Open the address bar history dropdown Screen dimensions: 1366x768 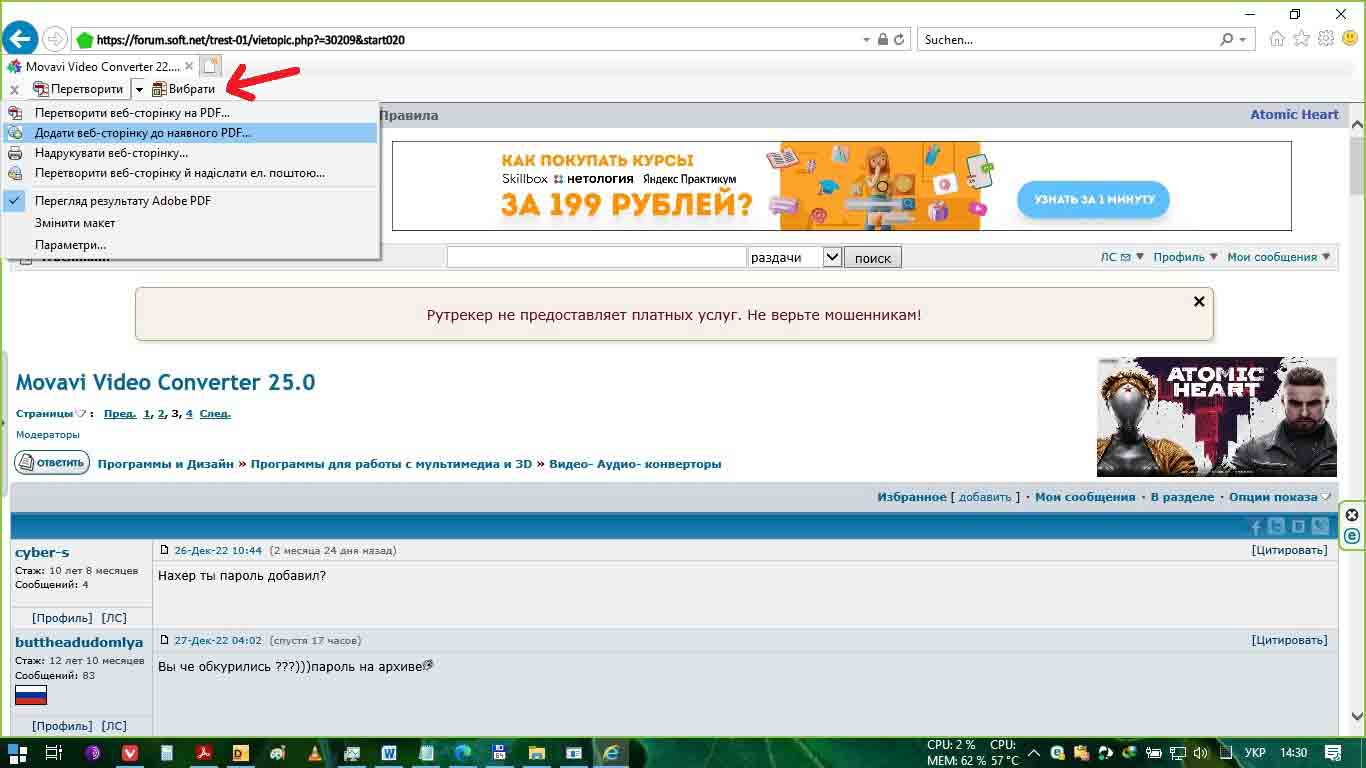tap(866, 40)
